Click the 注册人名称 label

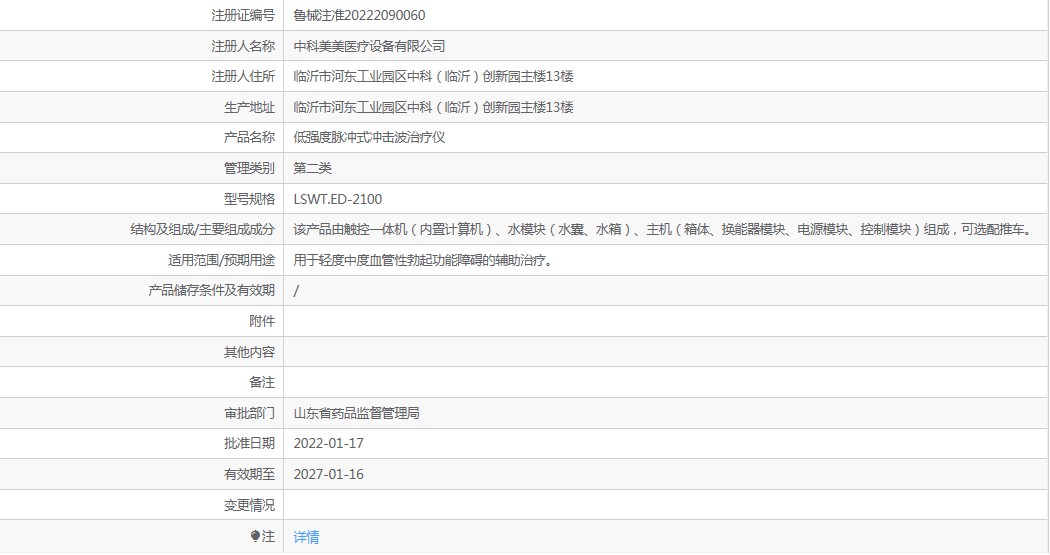tap(243, 46)
